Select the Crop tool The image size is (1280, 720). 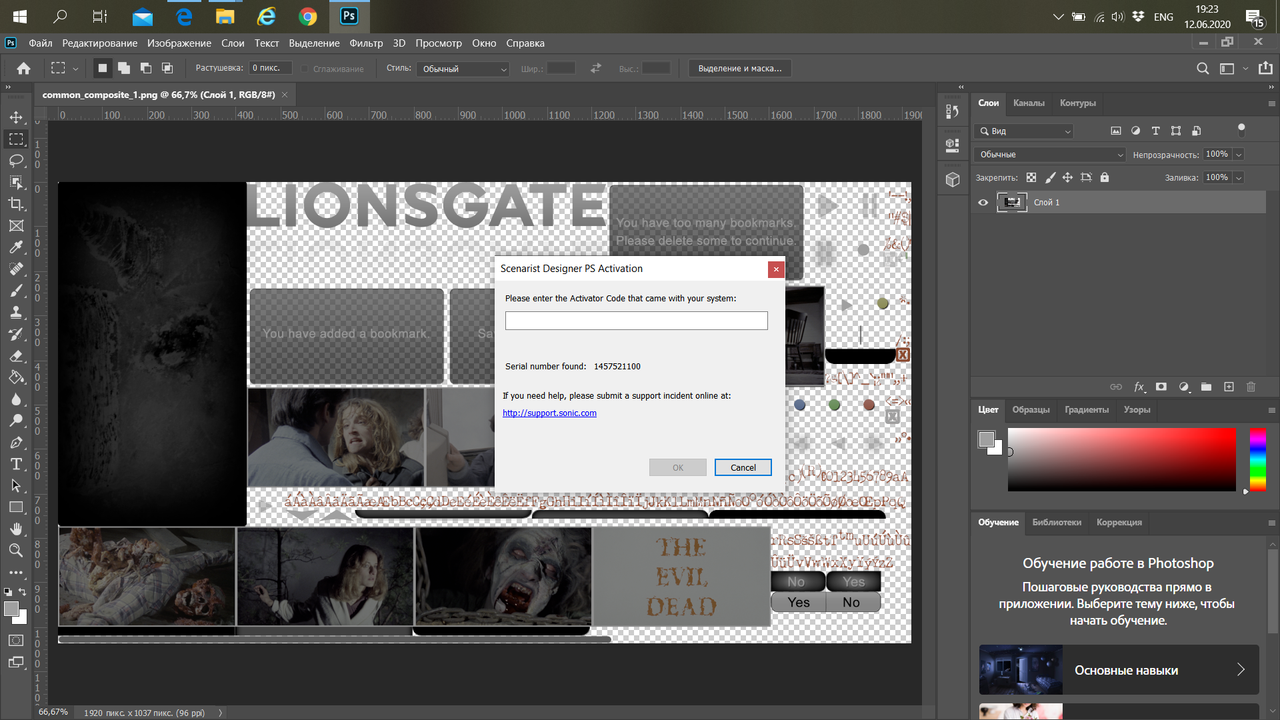(16, 204)
